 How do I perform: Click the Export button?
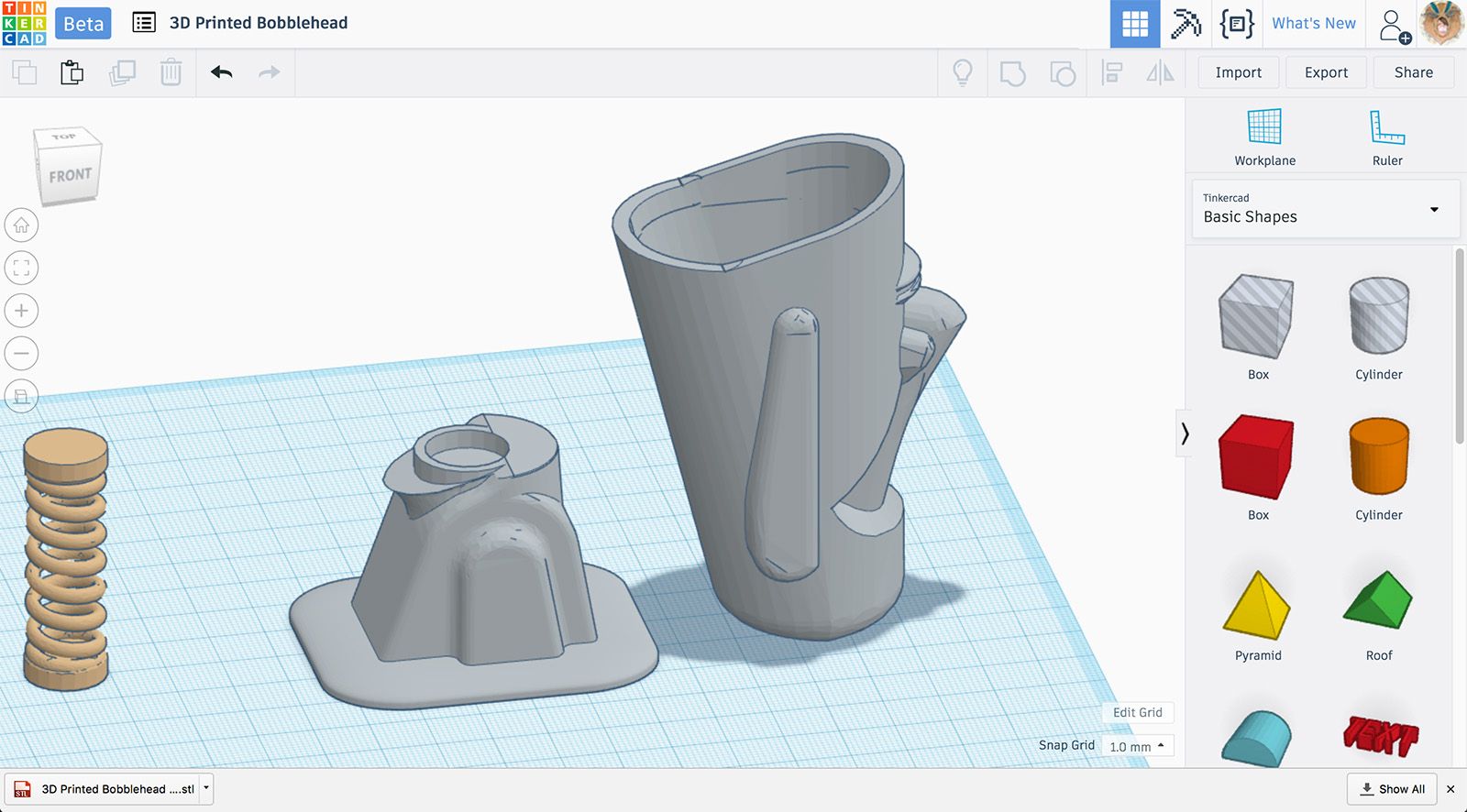[x=1326, y=72]
